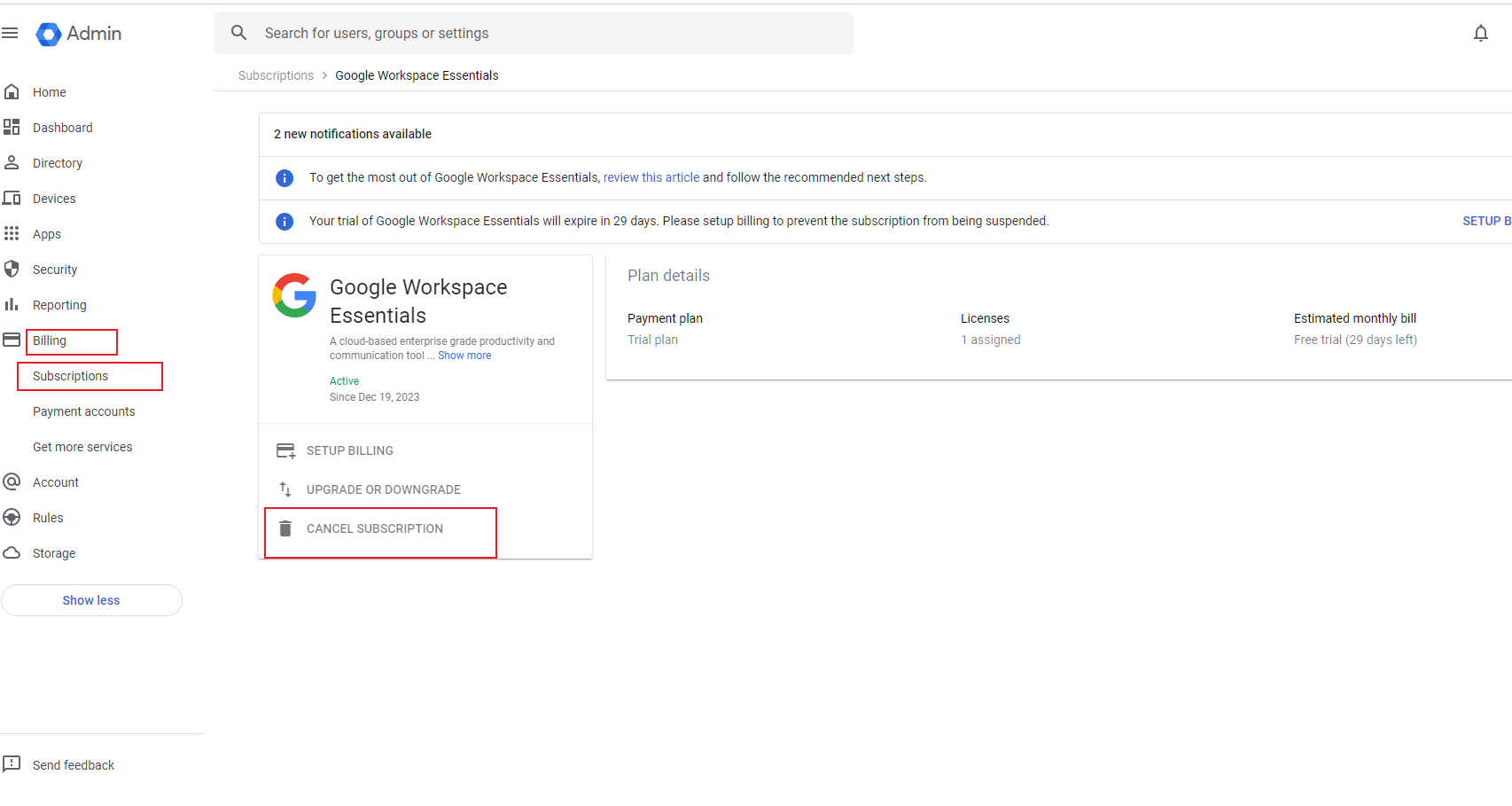
Task: Click the search magnifier icon
Action: click(238, 33)
